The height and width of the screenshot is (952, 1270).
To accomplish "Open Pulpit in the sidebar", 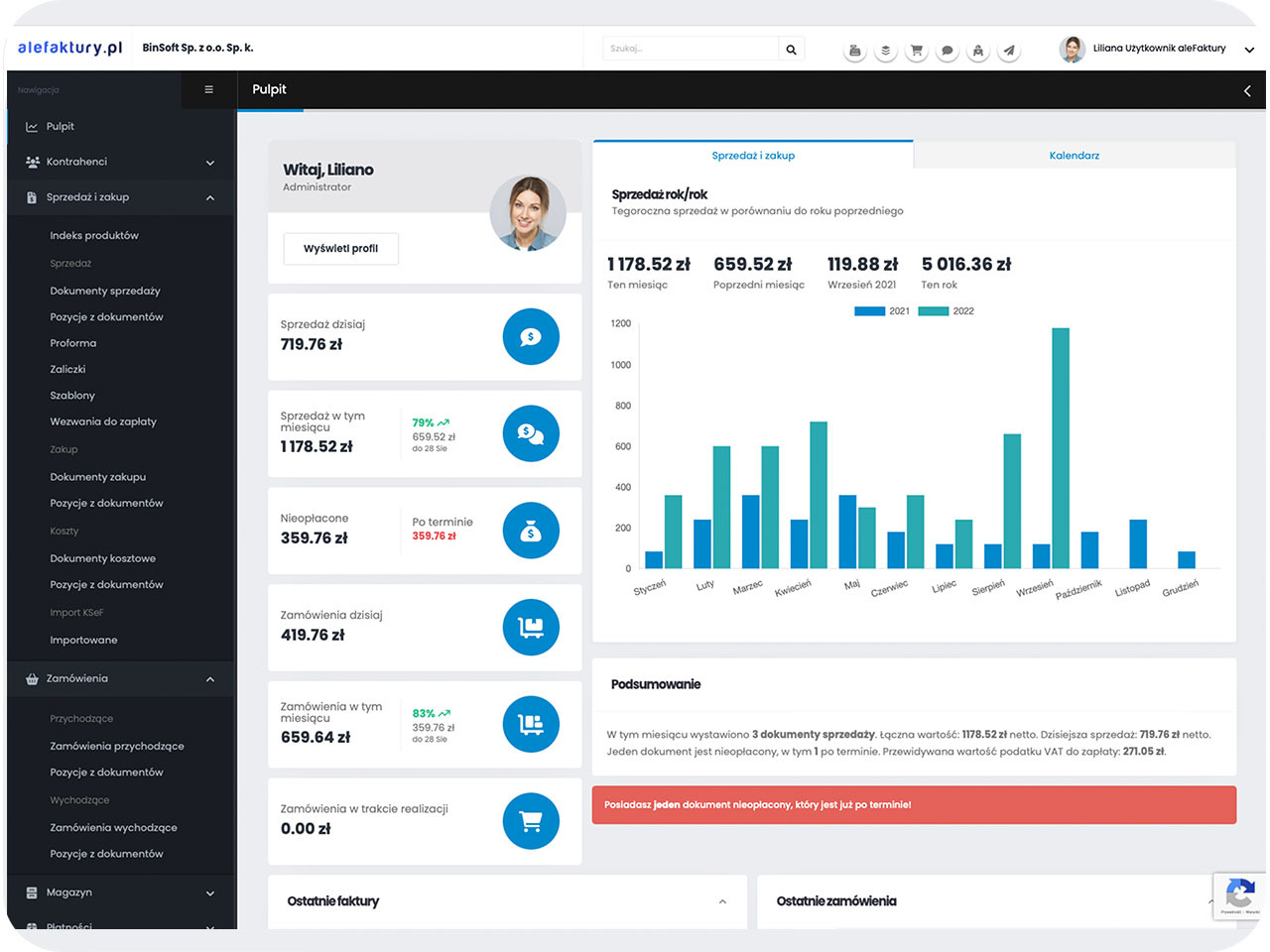I will coord(61,127).
